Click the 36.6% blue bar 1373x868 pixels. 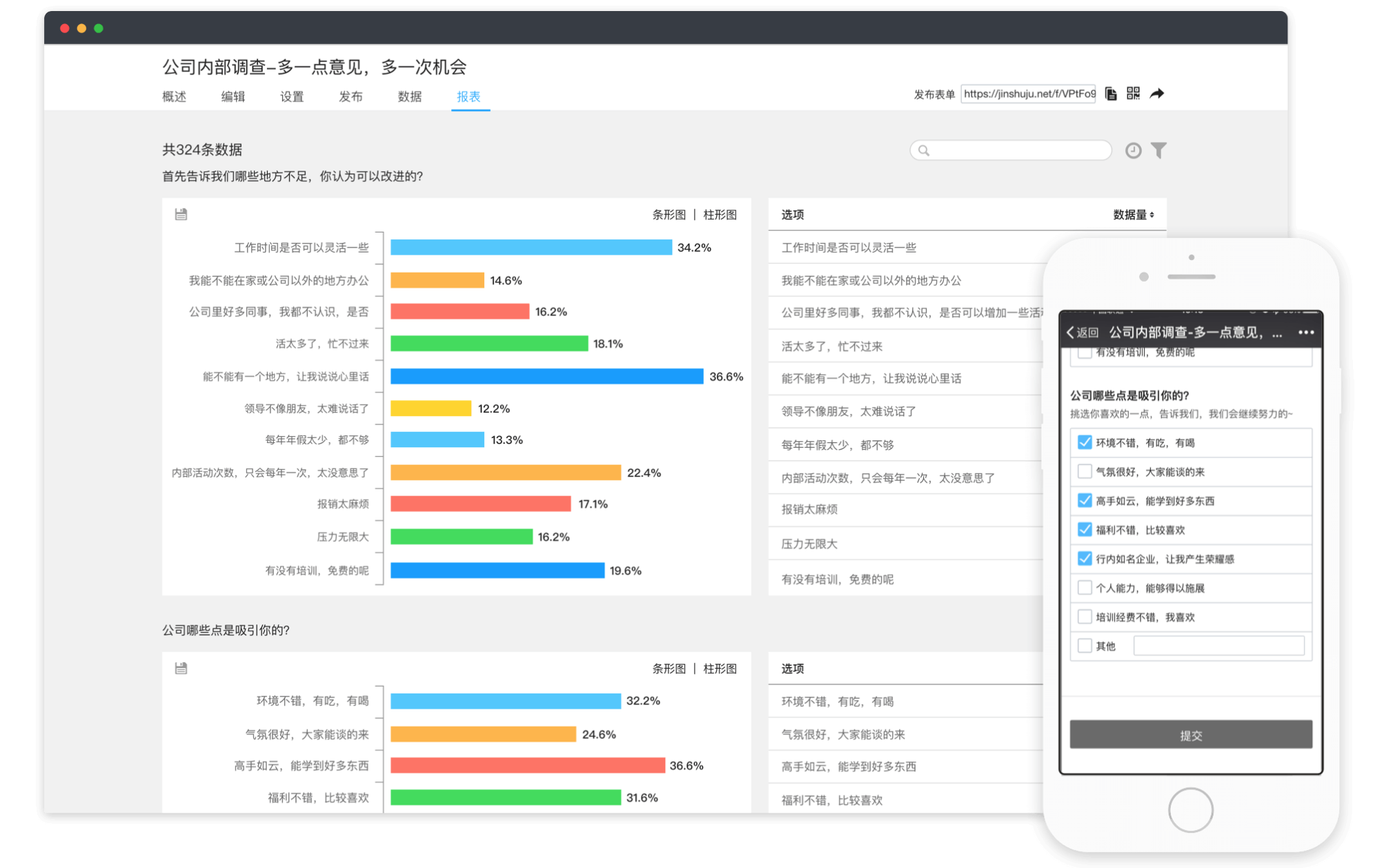[x=546, y=376]
